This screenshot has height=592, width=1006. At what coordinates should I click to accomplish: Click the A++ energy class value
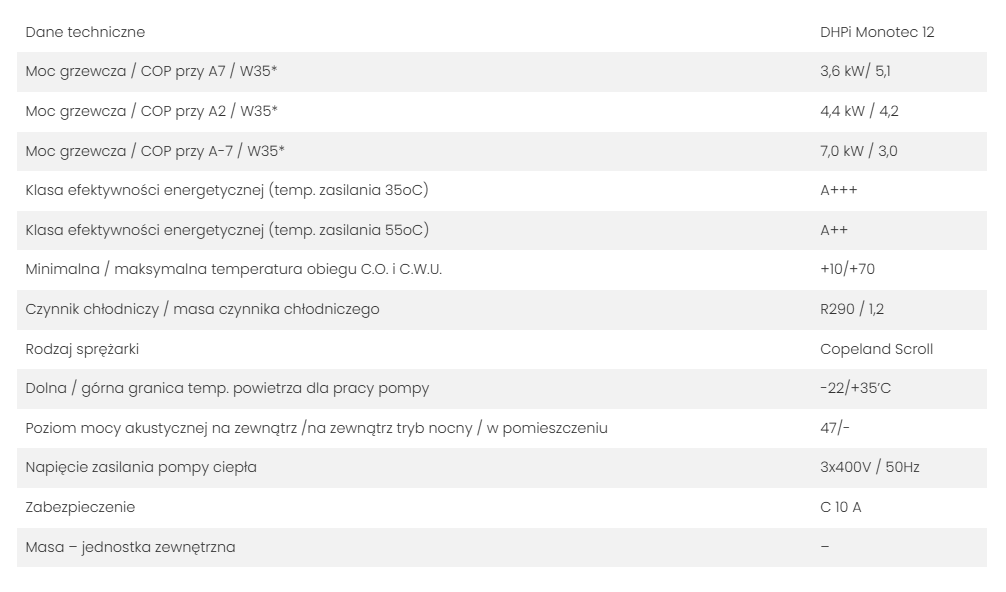(834, 230)
